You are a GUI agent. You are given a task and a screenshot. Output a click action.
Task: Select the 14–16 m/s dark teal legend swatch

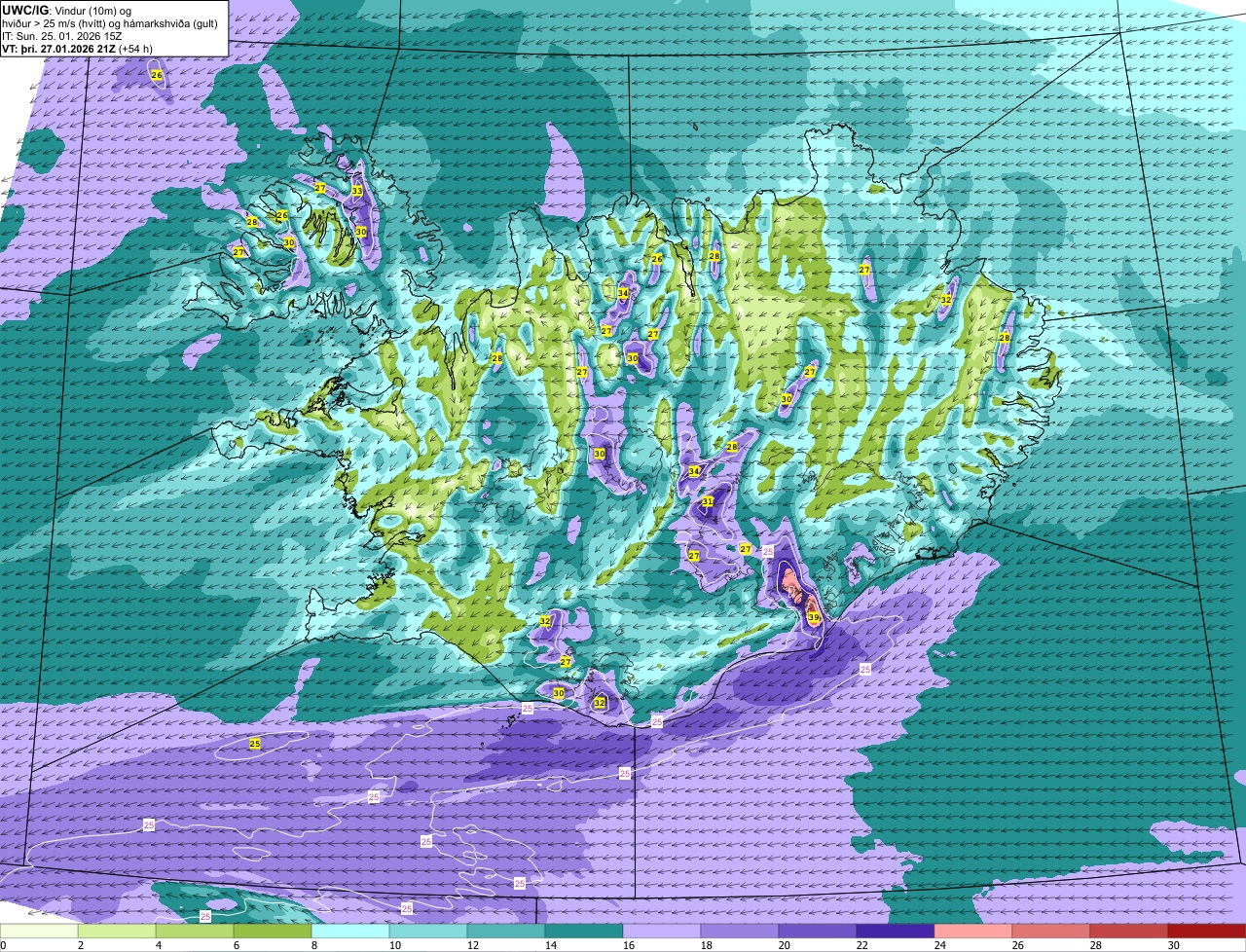(x=584, y=932)
